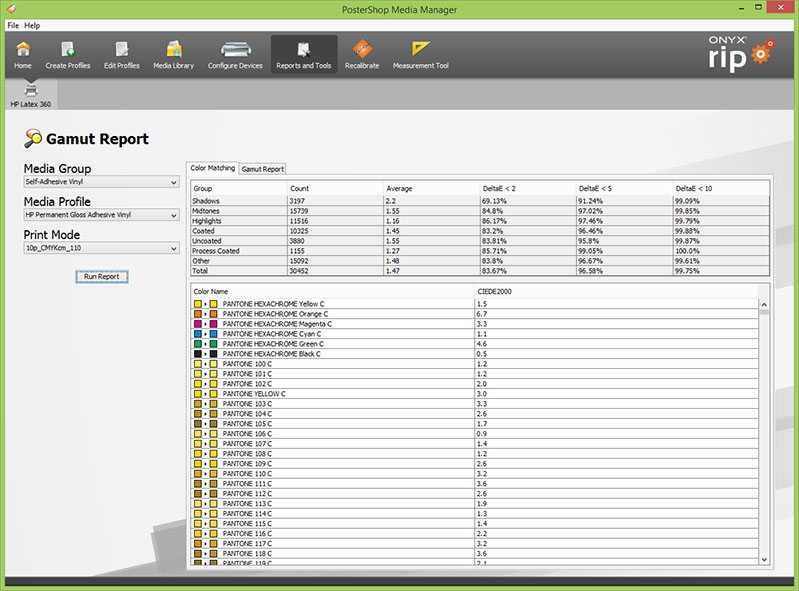799x591 pixels.
Task: Click Shadows count value 3197
Action: pyautogui.click(x=297, y=201)
